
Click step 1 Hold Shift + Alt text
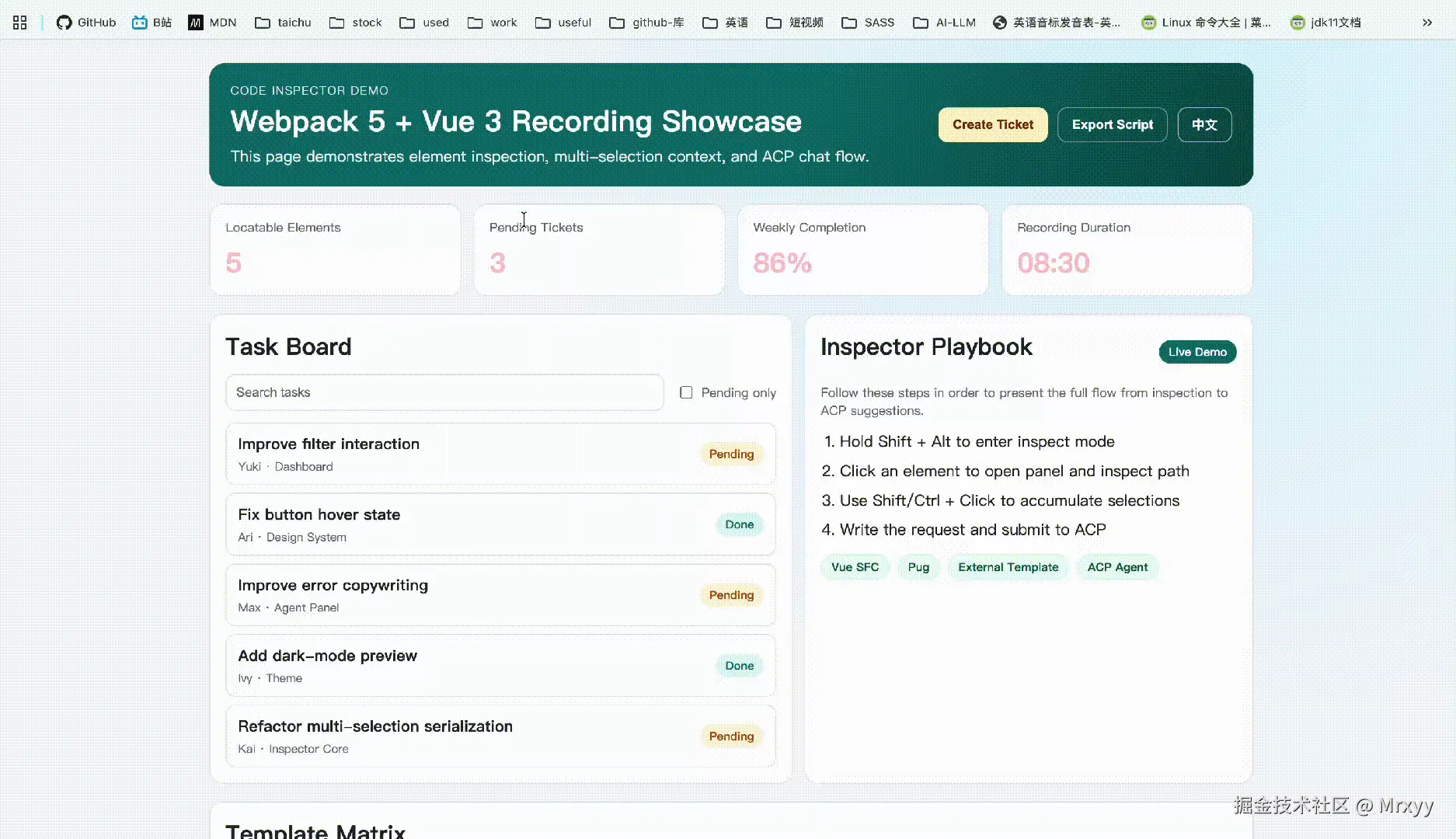[x=977, y=441]
